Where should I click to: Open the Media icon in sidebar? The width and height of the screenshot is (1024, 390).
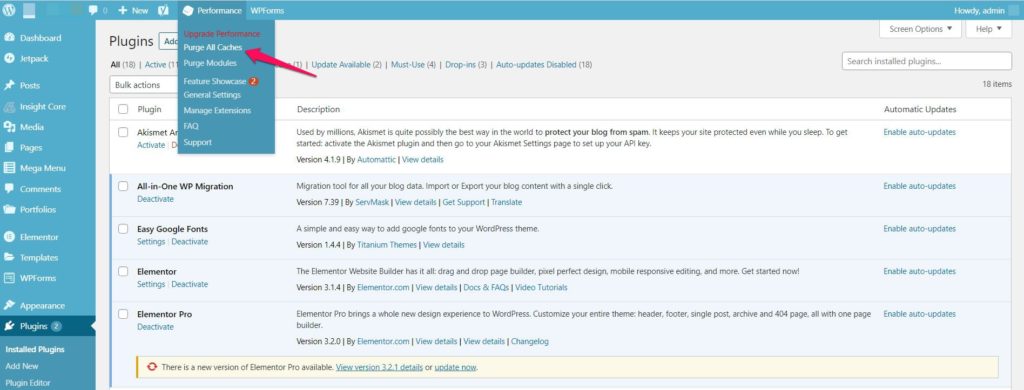point(9,127)
